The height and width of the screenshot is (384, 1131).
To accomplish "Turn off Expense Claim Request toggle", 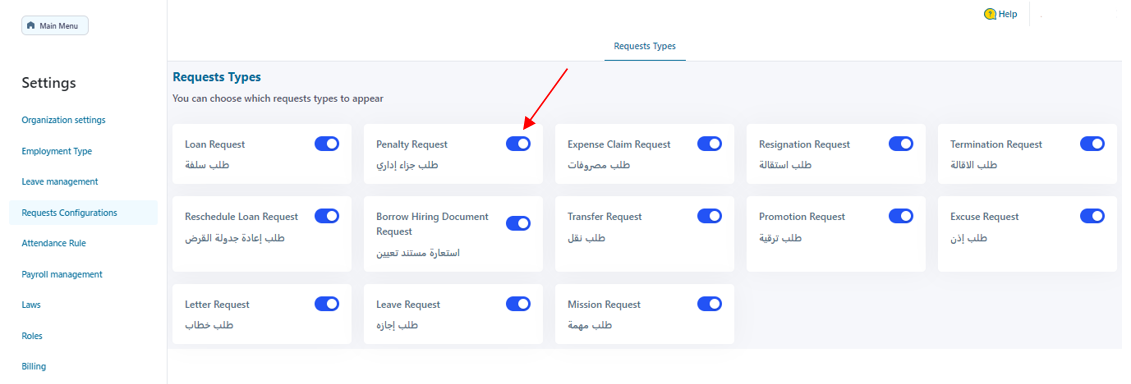I will pos(710,144).
